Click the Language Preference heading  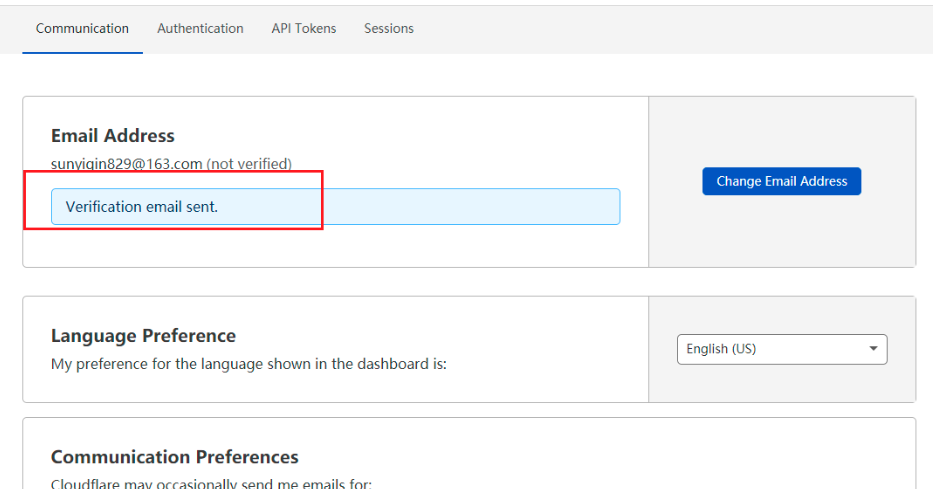tap(143, 336)
